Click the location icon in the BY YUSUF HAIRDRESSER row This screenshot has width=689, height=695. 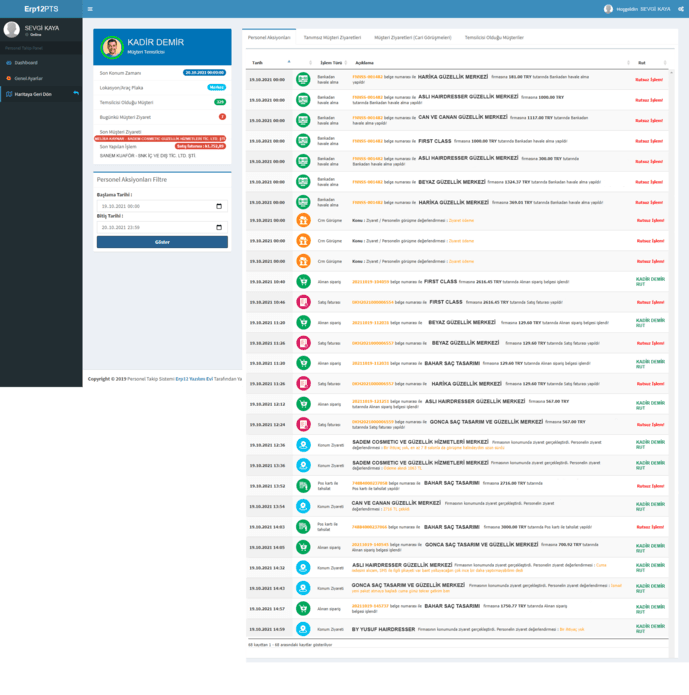click(x=303, y=629)
